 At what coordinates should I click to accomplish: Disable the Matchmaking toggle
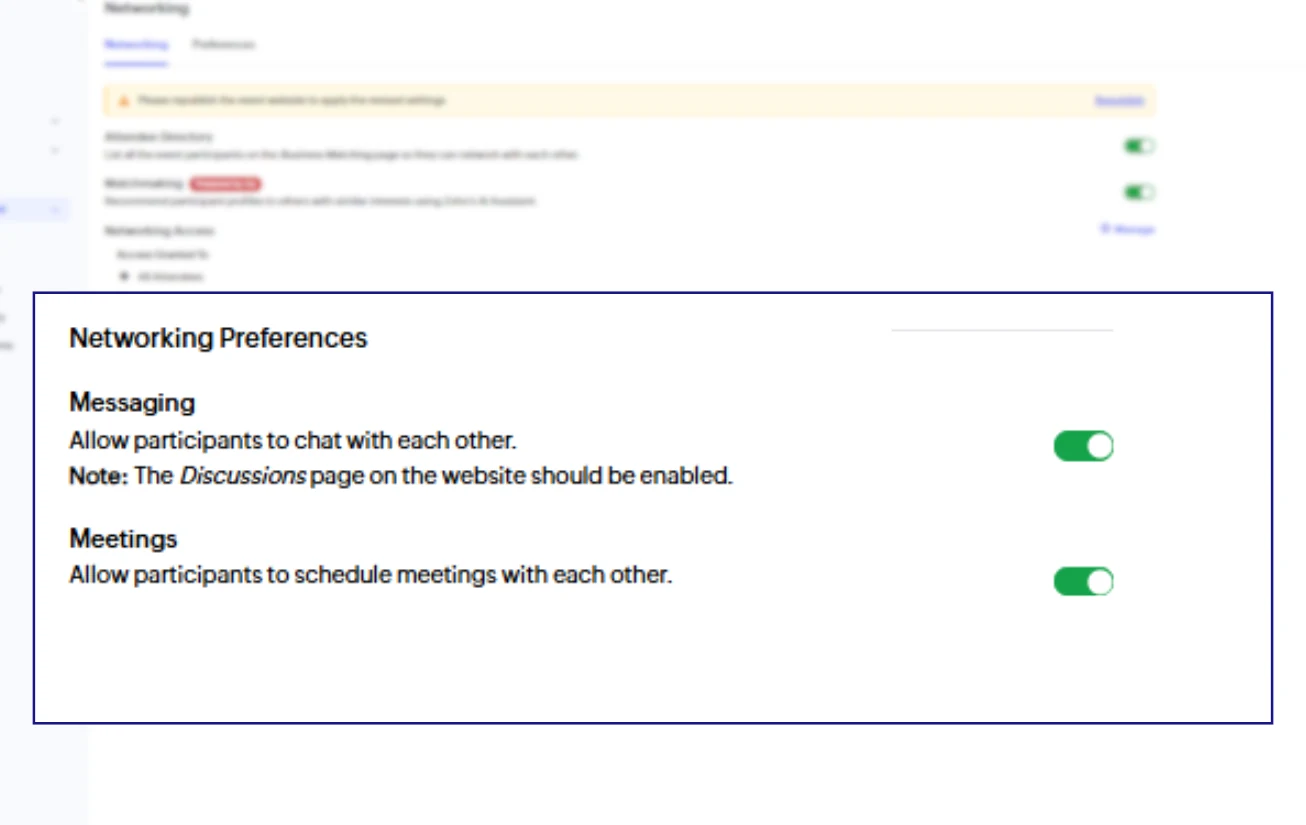[x=1138, y=192]
